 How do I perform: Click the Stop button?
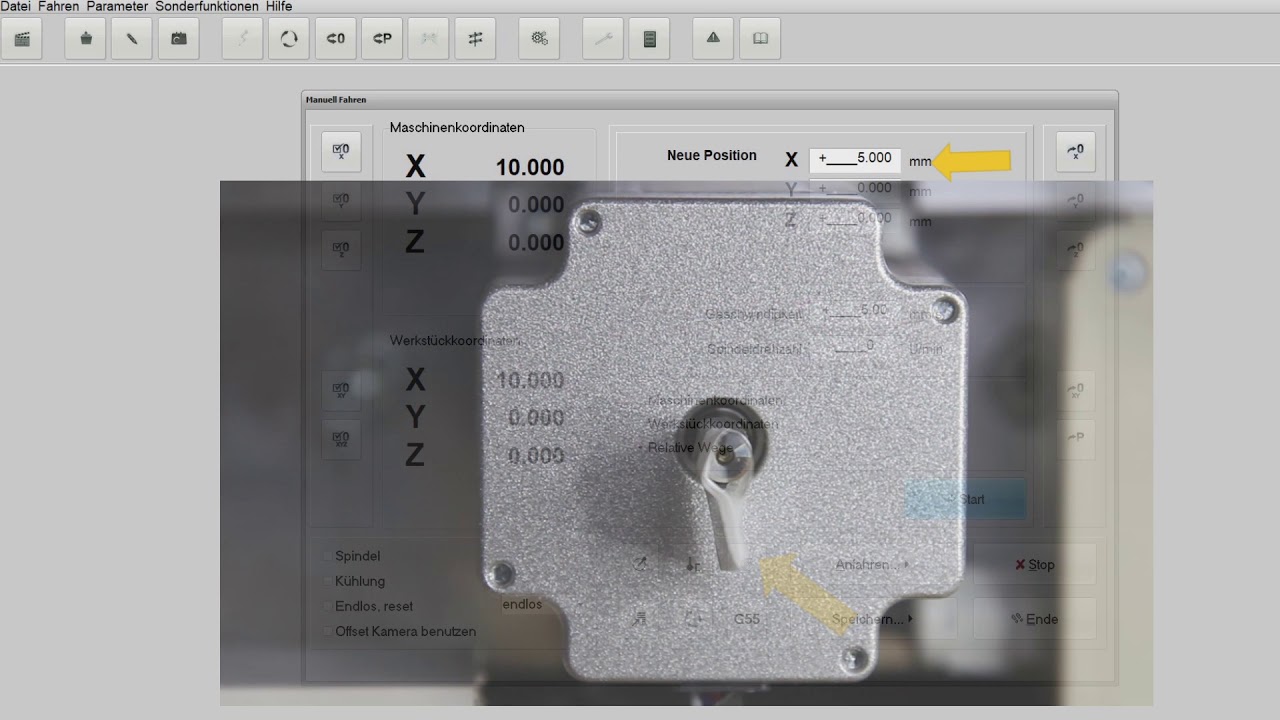point(1035,565)
